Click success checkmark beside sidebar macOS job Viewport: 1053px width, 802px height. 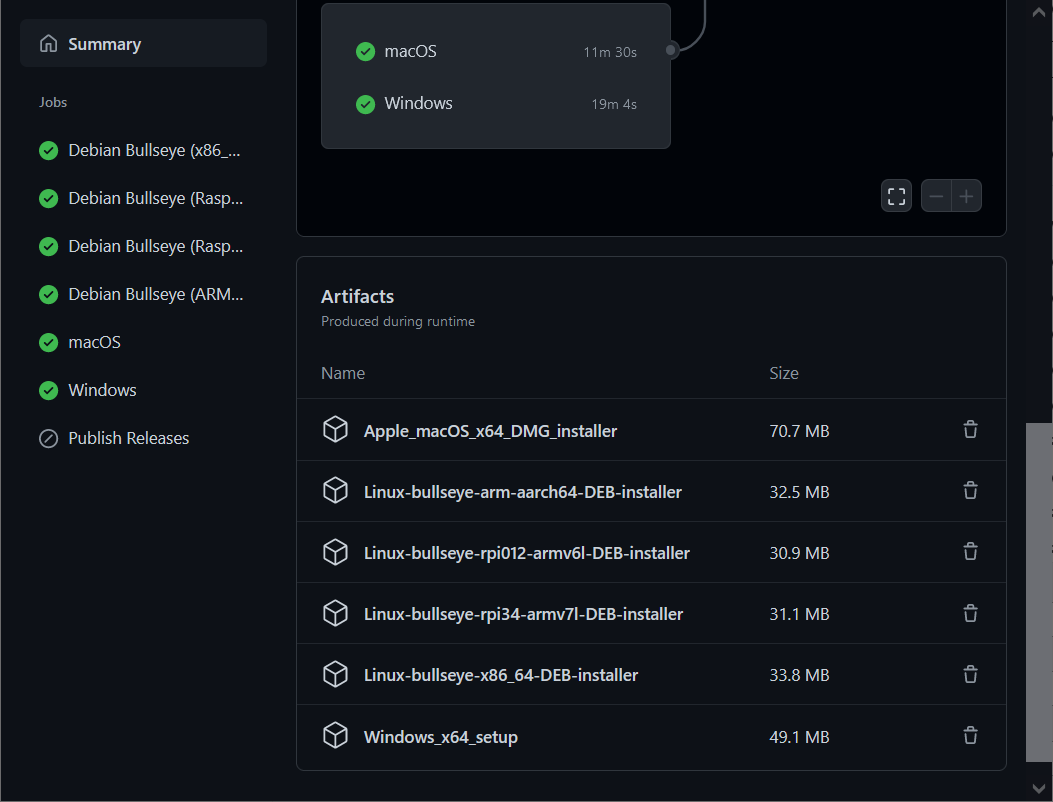[x=48, y=343]
